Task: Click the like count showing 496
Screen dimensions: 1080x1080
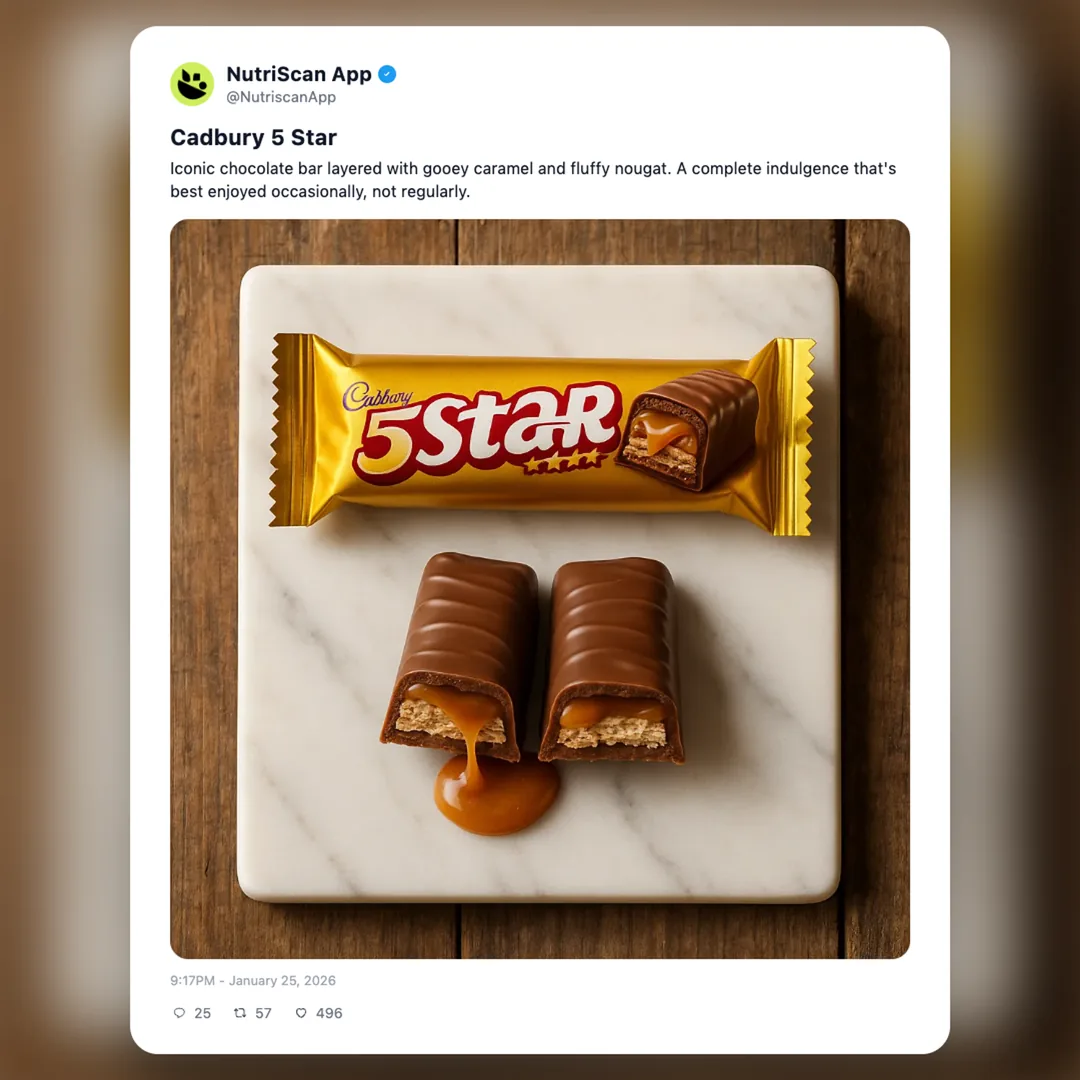Action: [325, 1013]
